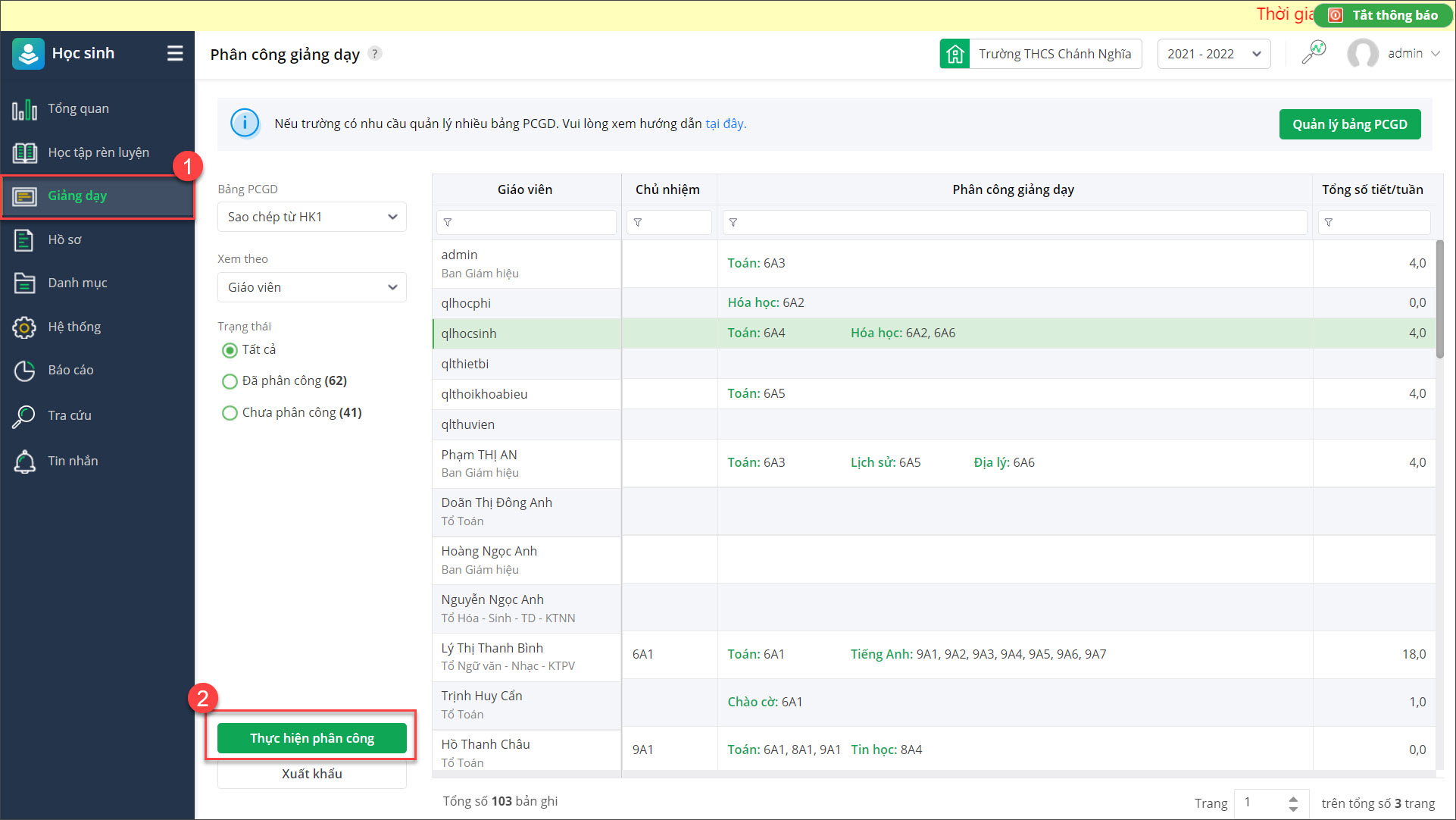Click the Tin nhắn bell icon
The height and width of the screenshot is (820, 1456).
pyautogui.click(x=24, y=462)
